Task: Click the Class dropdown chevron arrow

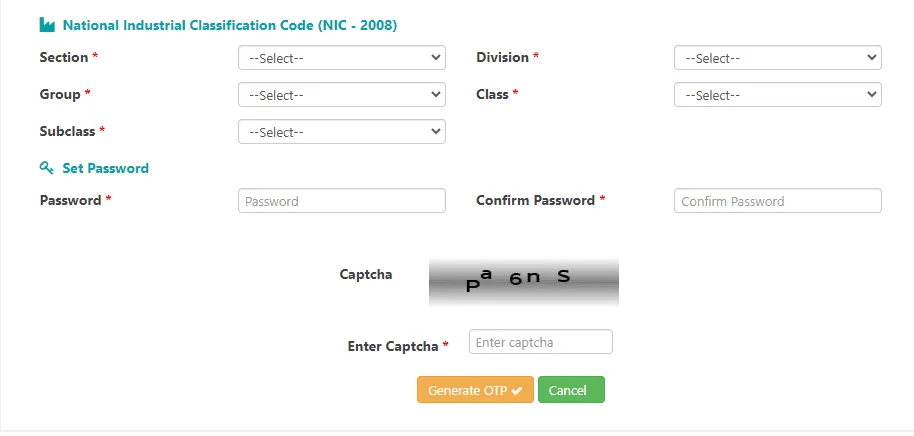Action: click(x=871, y=94)
